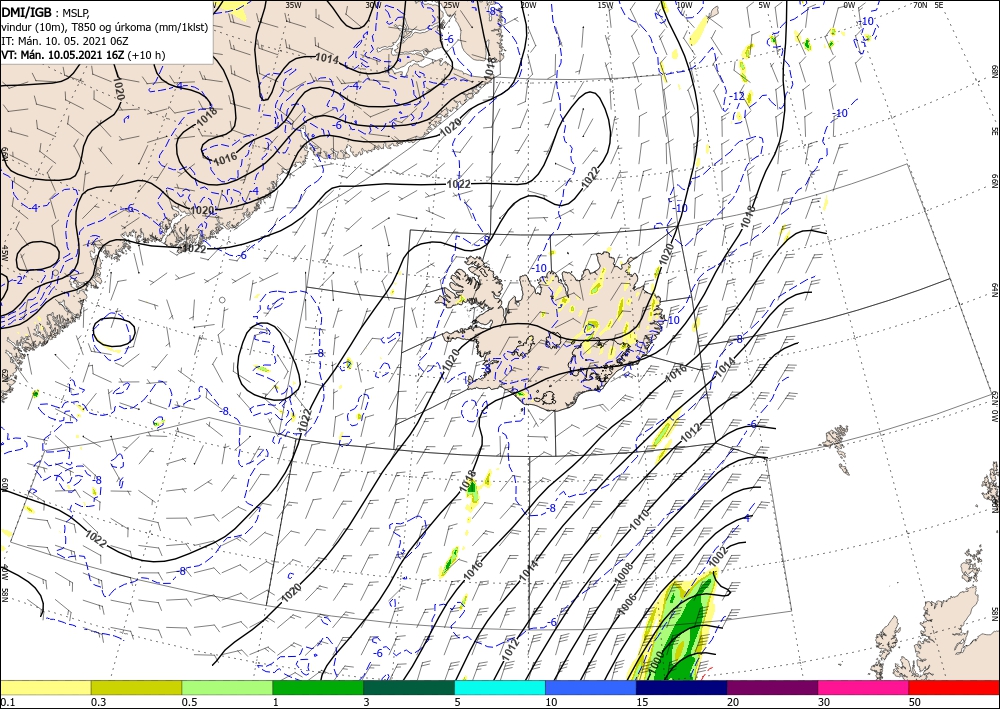Click the olive 0.3–0.5 legend color
This screenshot has height=709, width=1000.
coord(136,687)
